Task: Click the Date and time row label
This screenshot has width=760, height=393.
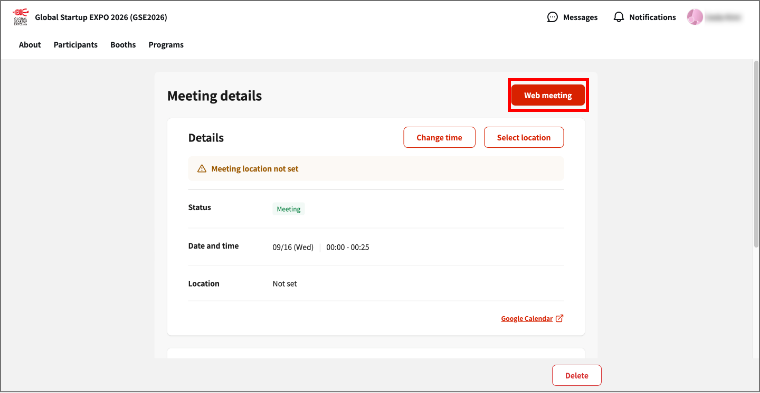Action: (213, 246)
